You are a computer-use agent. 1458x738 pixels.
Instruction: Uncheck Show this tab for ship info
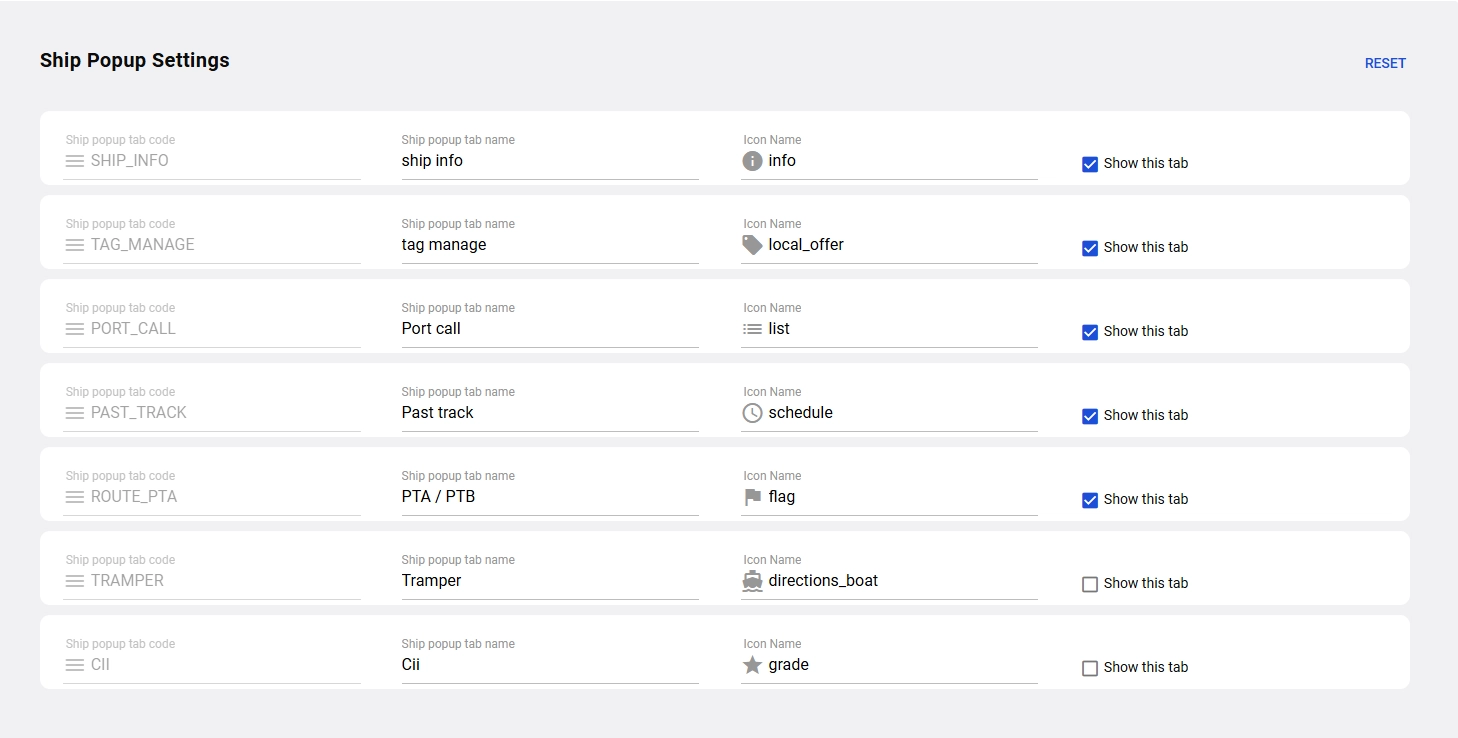(x=1090, y=164)
